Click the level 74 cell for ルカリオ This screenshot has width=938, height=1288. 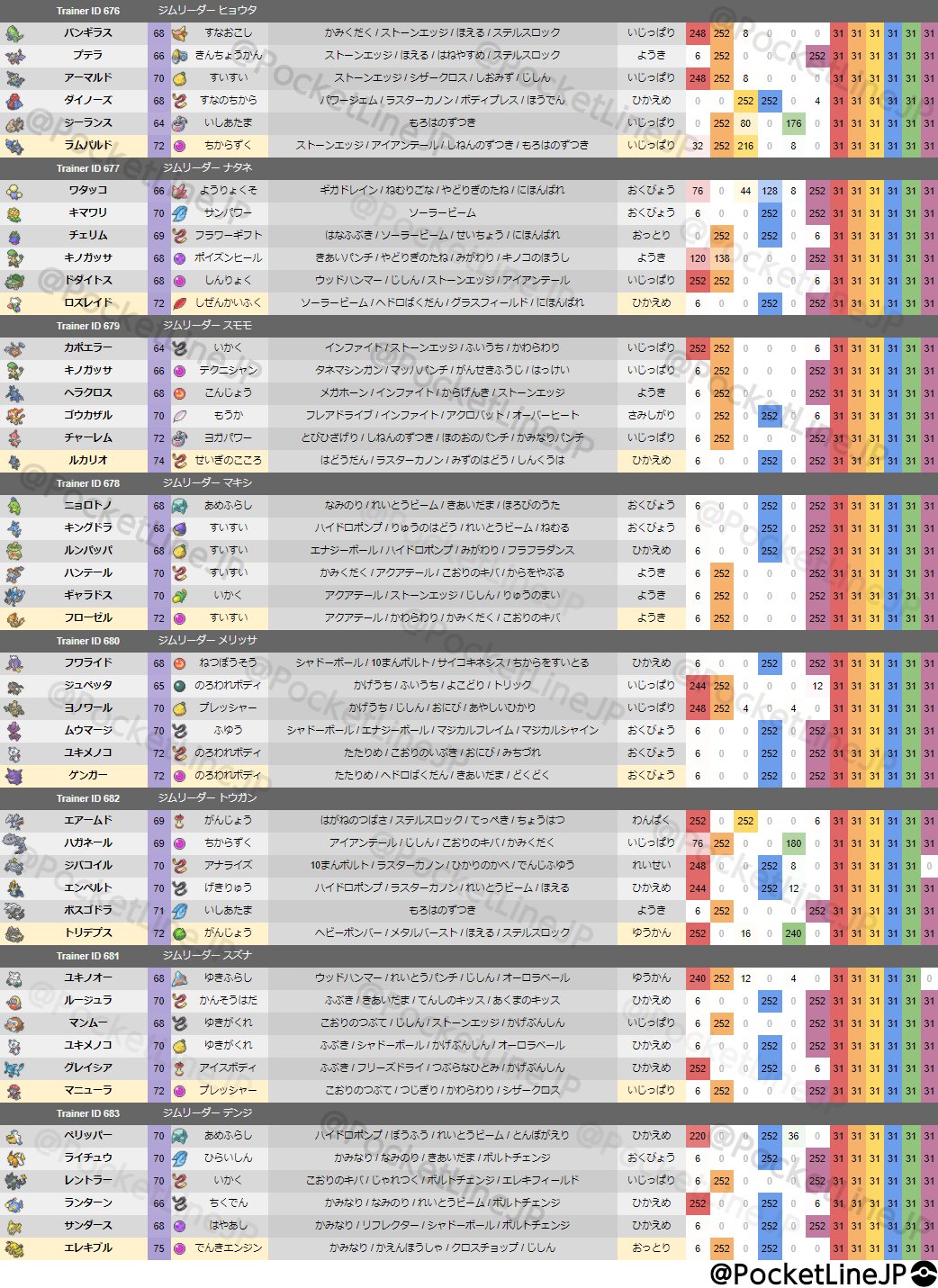coord(158,461)
